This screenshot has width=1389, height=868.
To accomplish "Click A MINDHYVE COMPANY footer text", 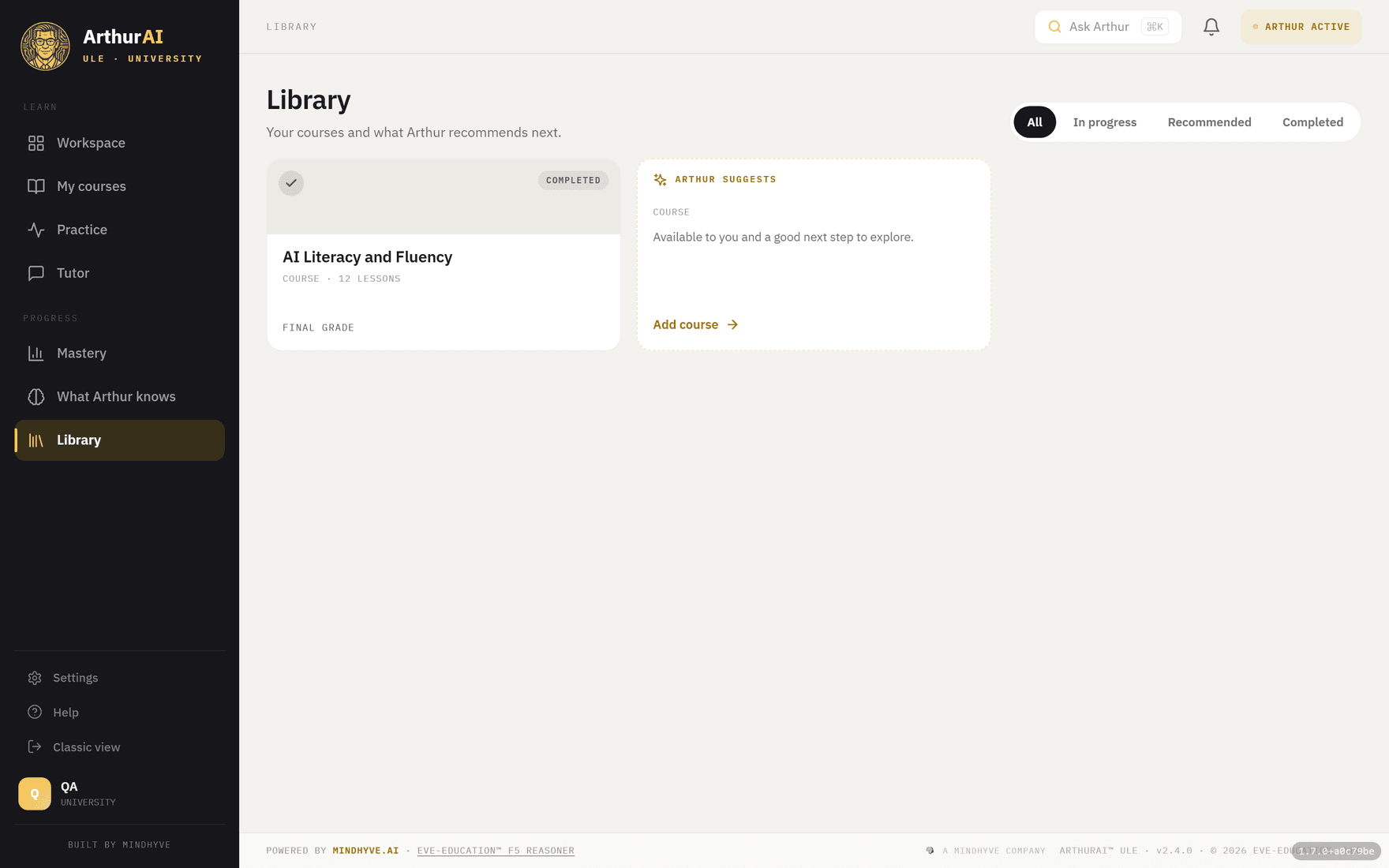I will pyautogui.click(x=994, y=851).
